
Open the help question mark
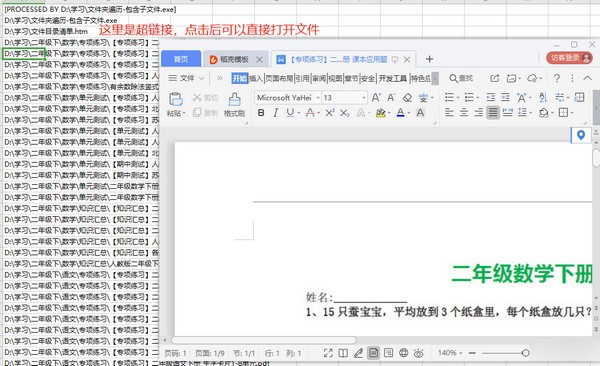[557, 78]
